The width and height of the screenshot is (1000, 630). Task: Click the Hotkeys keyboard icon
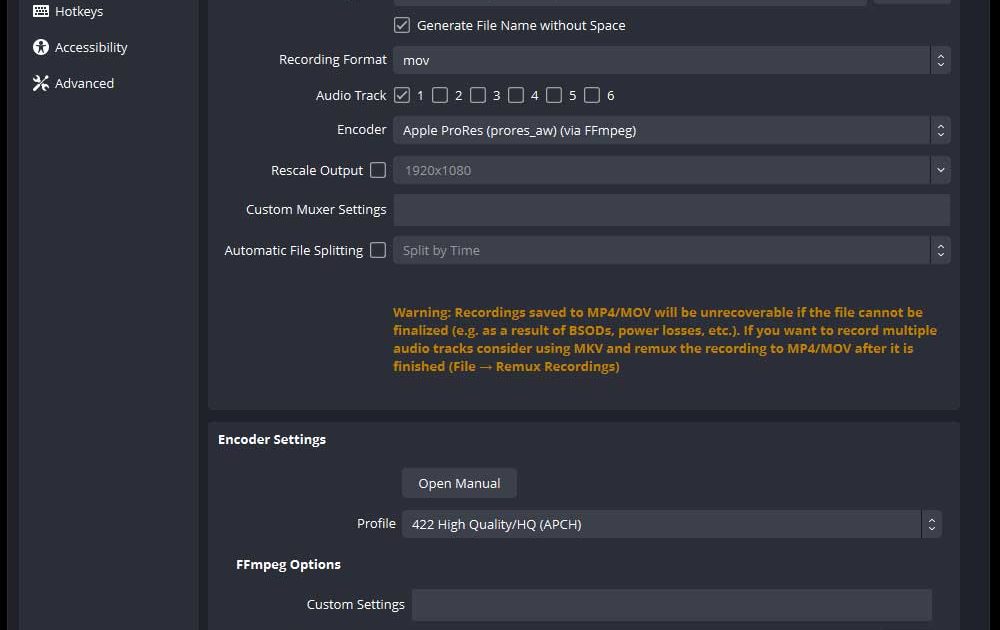[41, 11]
